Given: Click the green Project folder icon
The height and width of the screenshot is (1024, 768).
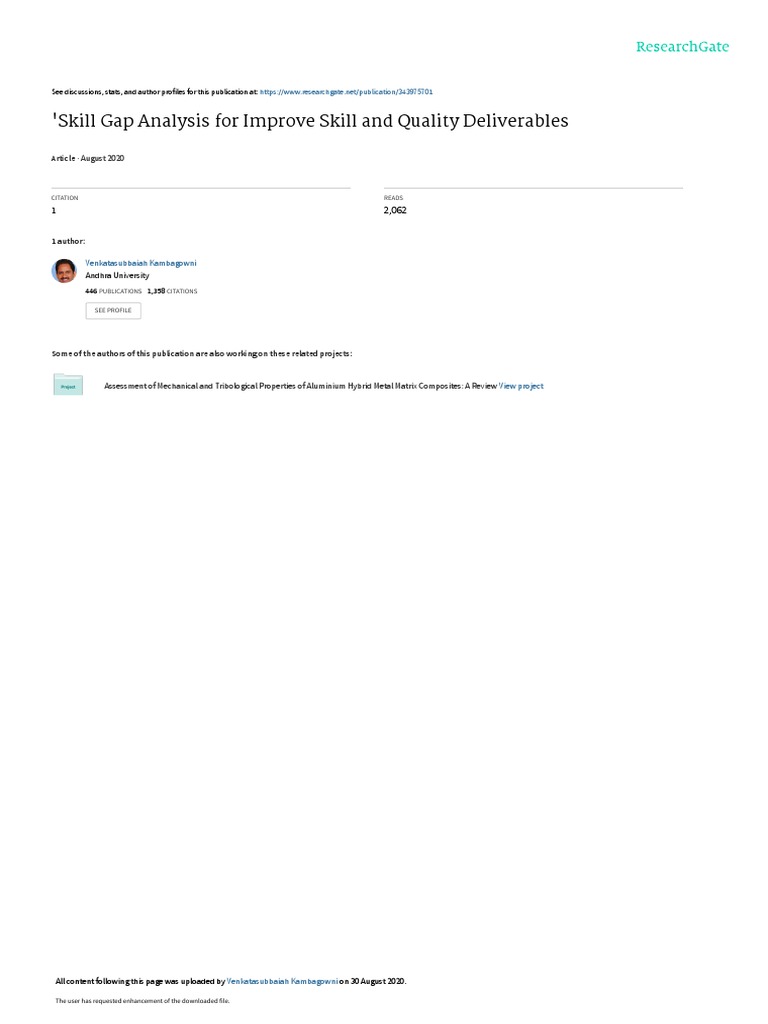Looking at the screenshot, I should point(68,385).
